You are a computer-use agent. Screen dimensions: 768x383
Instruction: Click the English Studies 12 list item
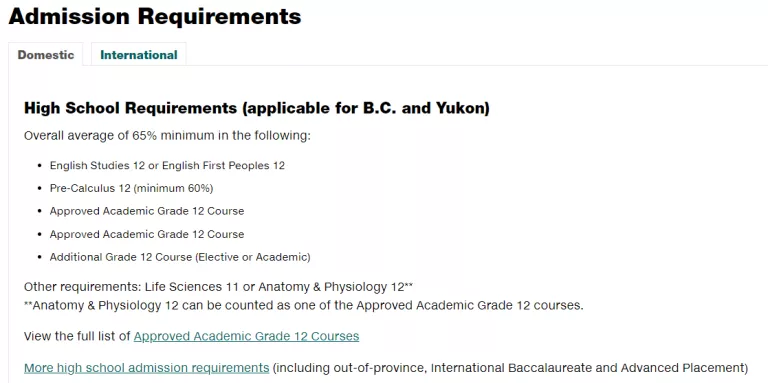(167, 166)
